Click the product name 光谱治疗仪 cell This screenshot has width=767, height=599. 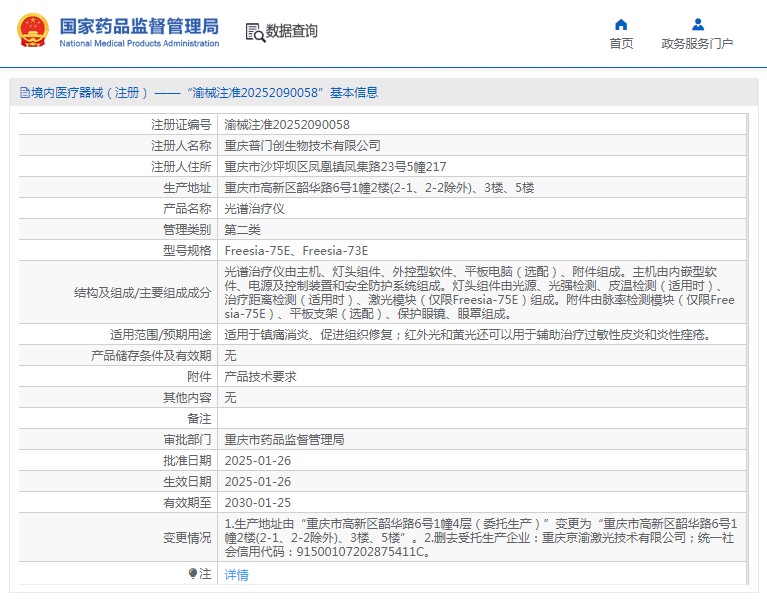254,209
